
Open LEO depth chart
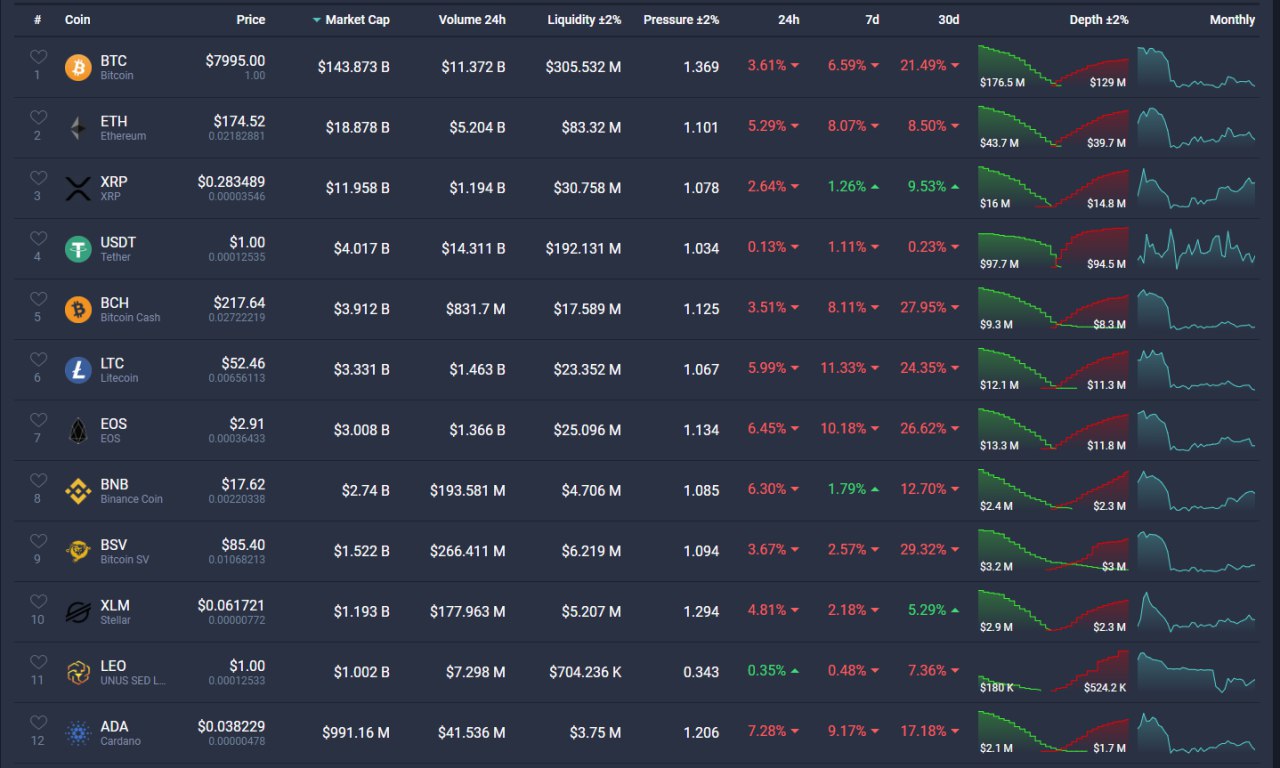point(1053,673)
